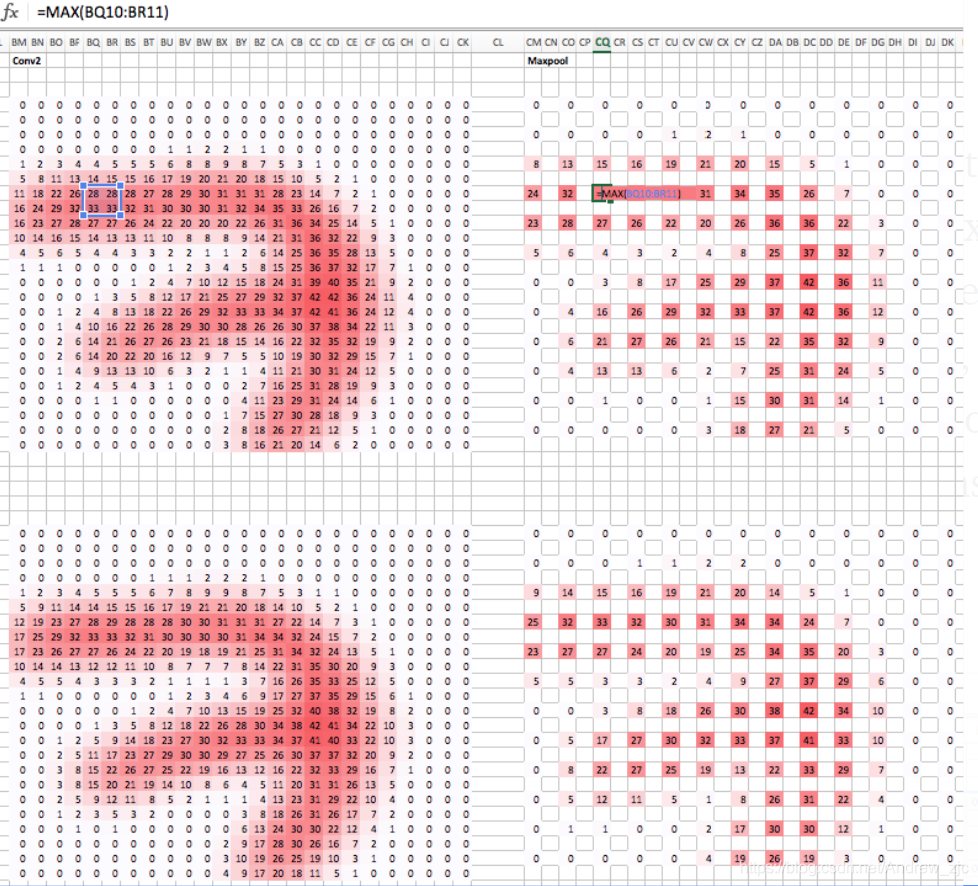The width and height of the screenshot is (978, 886).
Task: Select the cell being edited with =MAX formula
Action: coord(601,193)
